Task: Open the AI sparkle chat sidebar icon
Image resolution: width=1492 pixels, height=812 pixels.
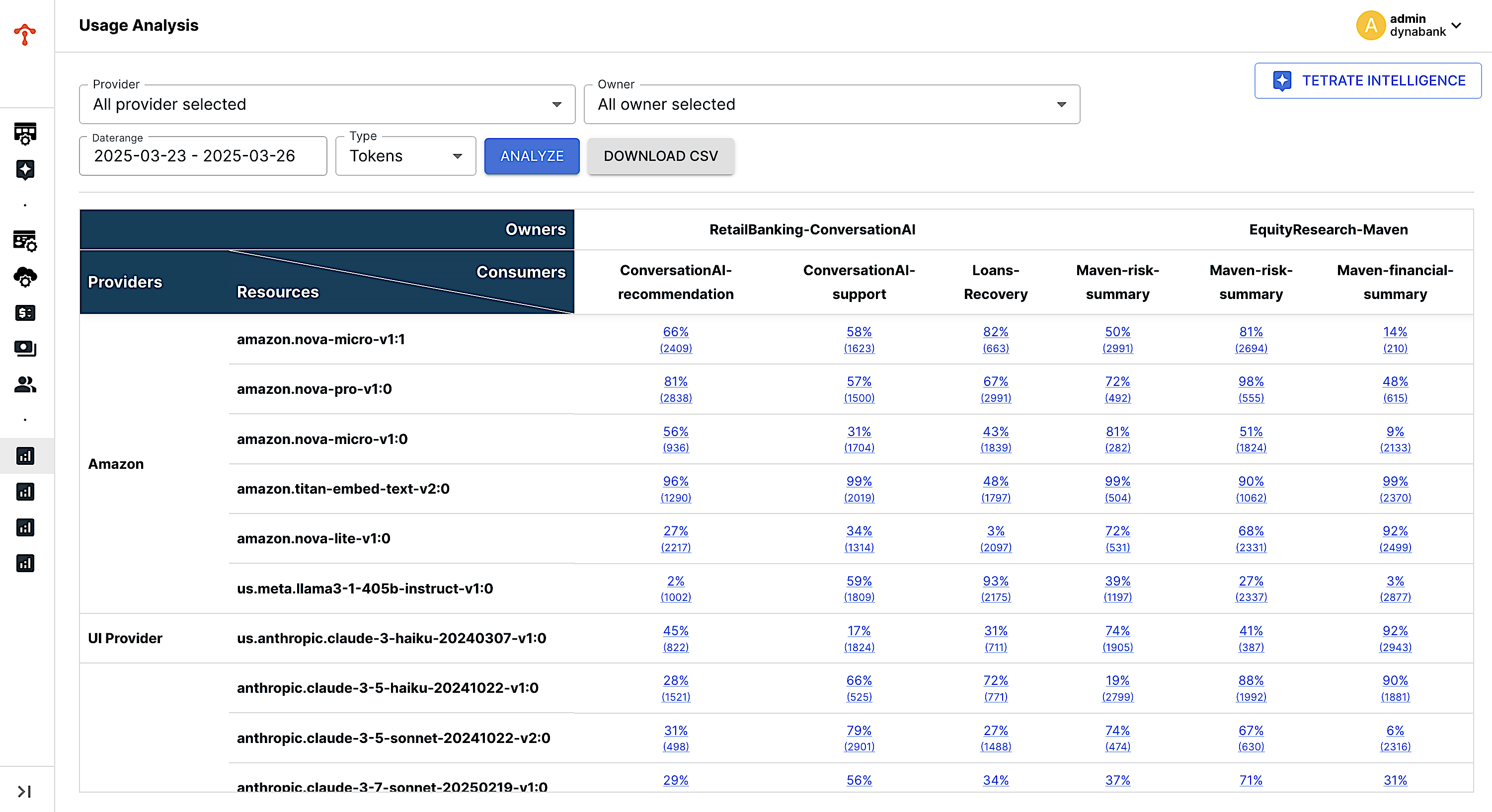Action: coord(25,169)
